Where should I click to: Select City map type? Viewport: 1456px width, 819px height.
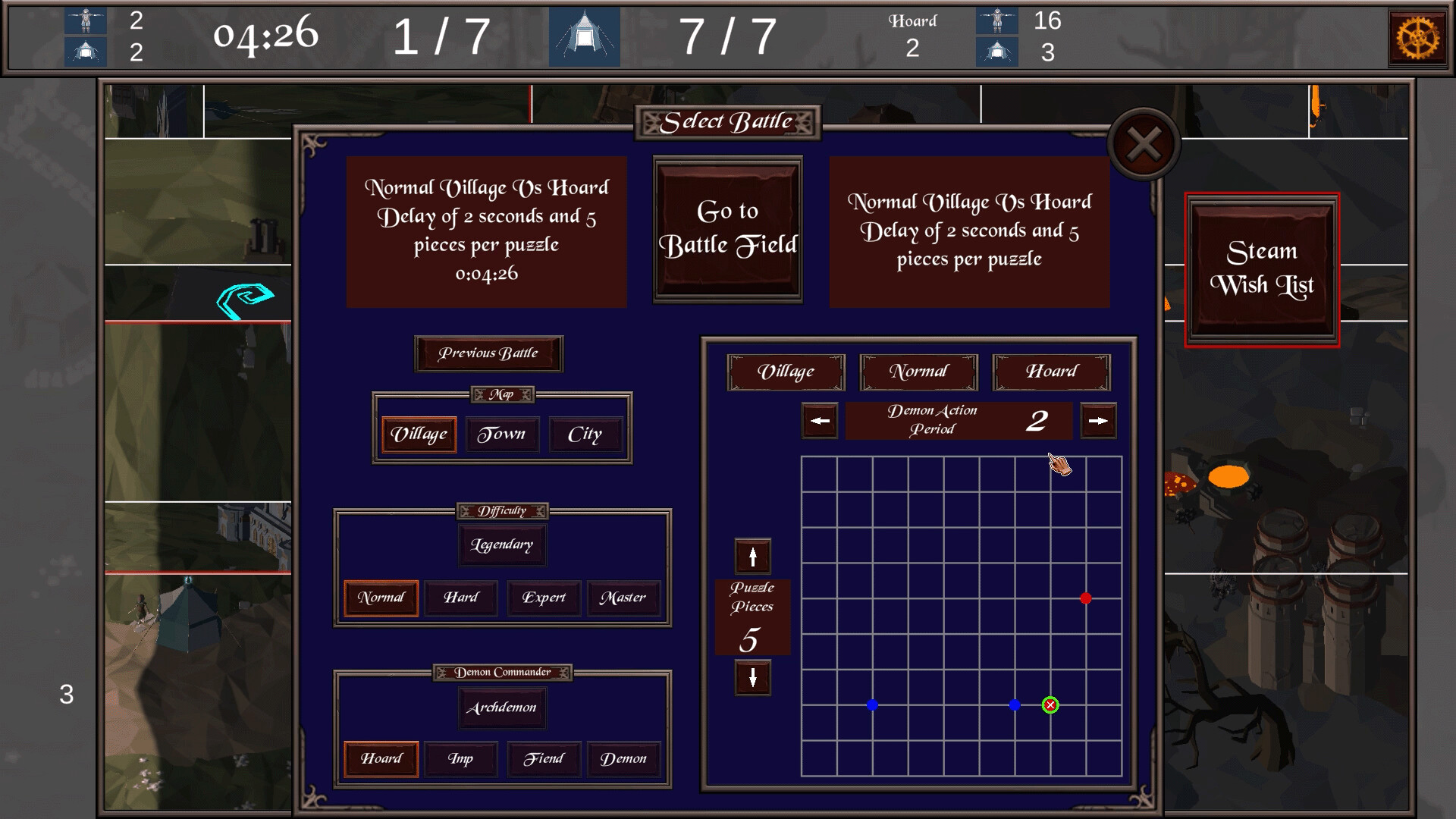[584, 433]
